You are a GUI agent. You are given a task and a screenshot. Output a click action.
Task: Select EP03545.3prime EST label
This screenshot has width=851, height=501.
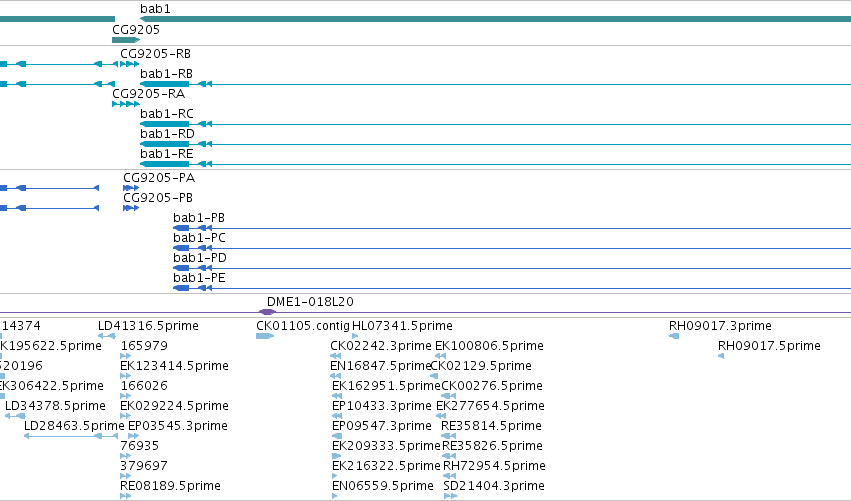[177, 426]
